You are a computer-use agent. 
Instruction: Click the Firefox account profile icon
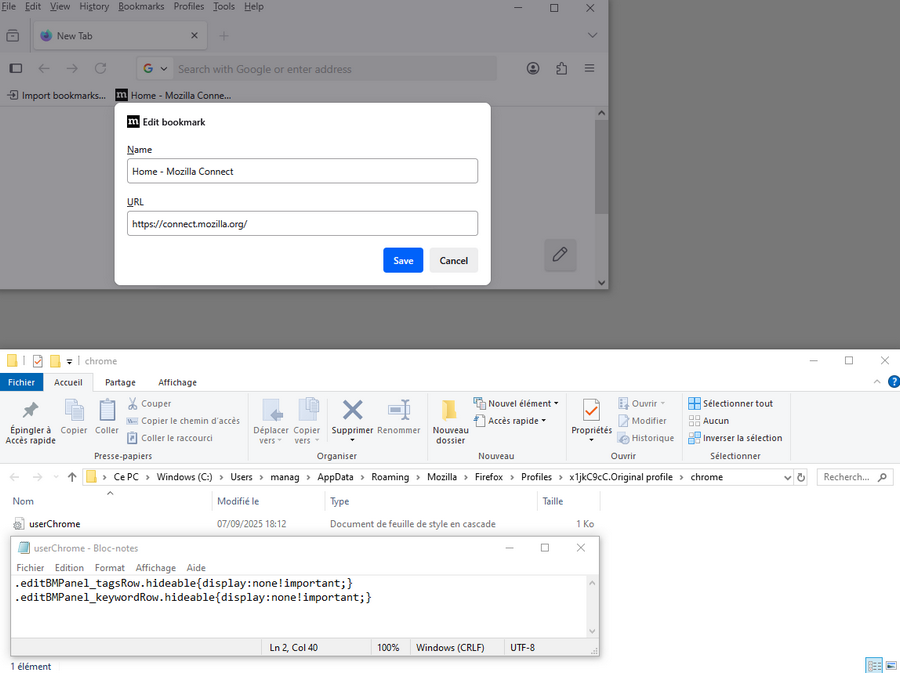point(533,69)
